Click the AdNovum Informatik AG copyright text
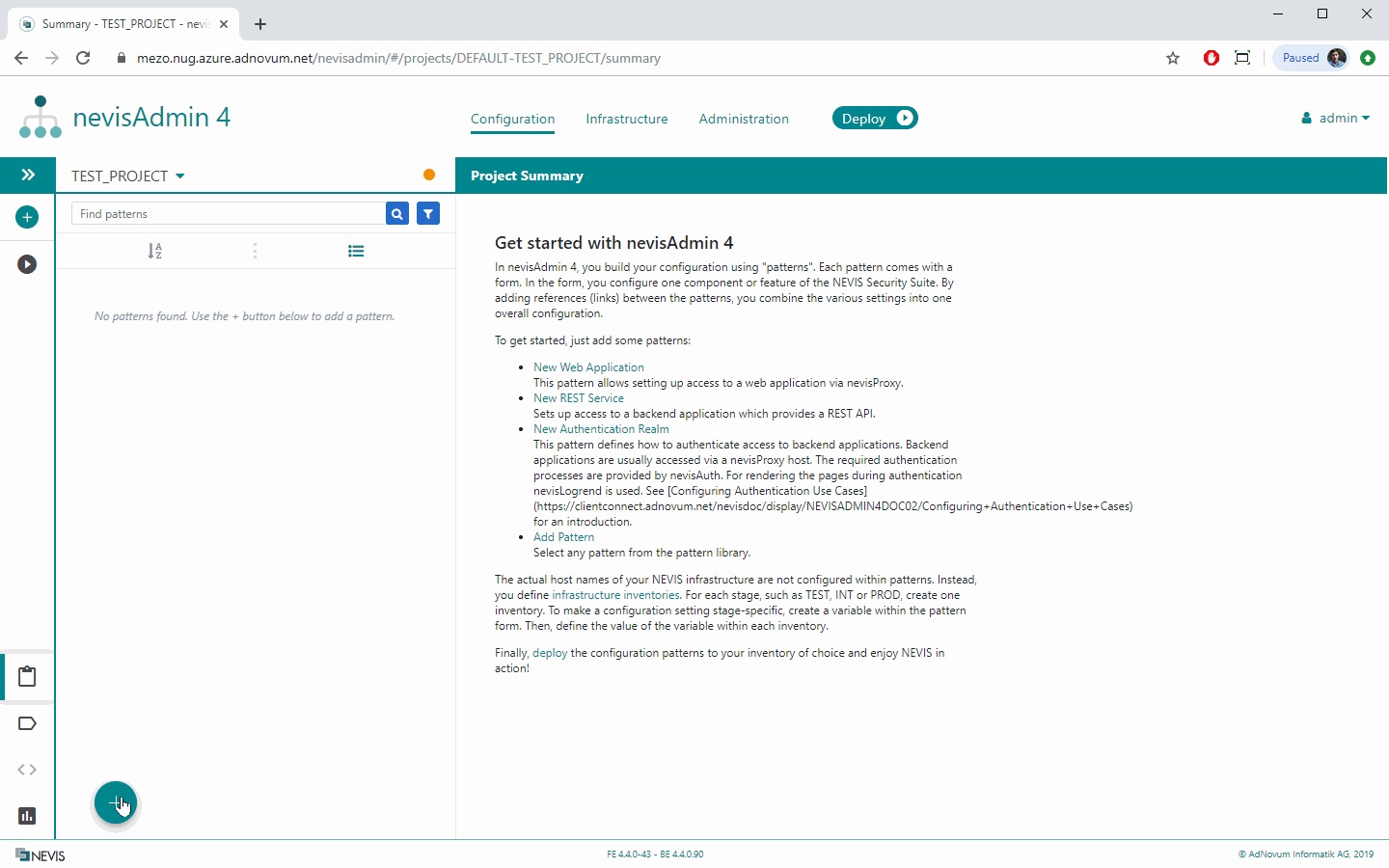1389x868 pixels. click(1306, 854)
